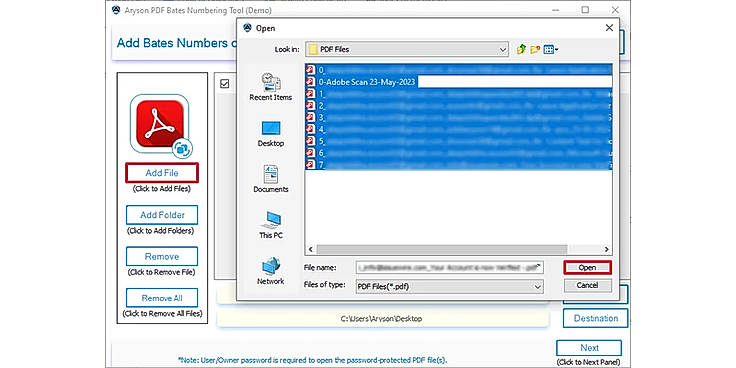
Task: Click the red PDF logo icon
Action: pyautogui.click(x=160, y=124)
